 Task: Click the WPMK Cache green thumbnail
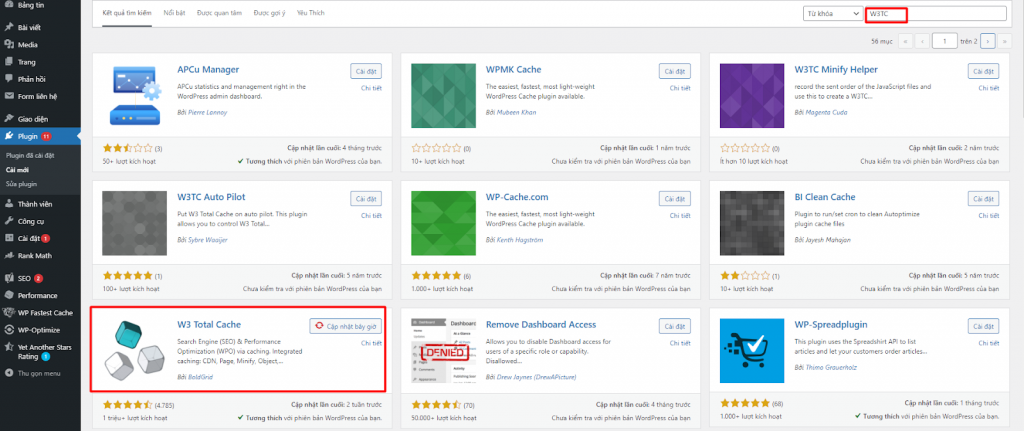tap(443, 95)
